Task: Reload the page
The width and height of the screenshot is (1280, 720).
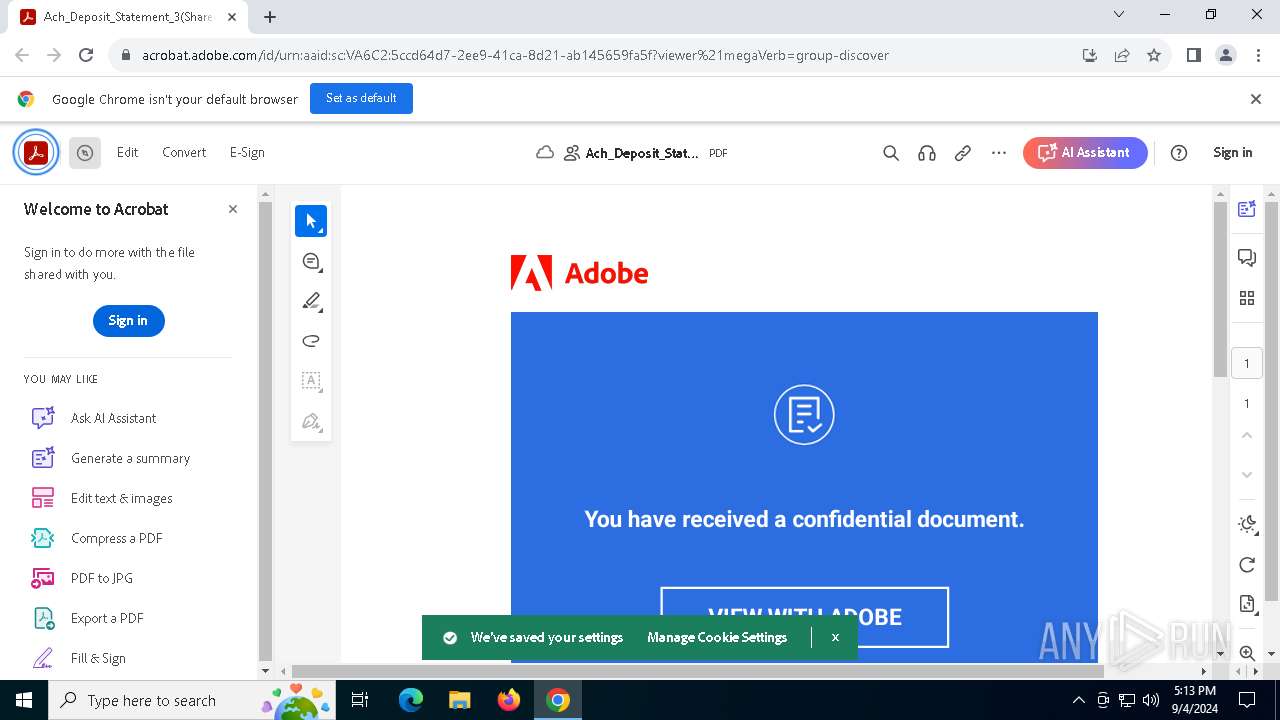Action: (86, 56)
